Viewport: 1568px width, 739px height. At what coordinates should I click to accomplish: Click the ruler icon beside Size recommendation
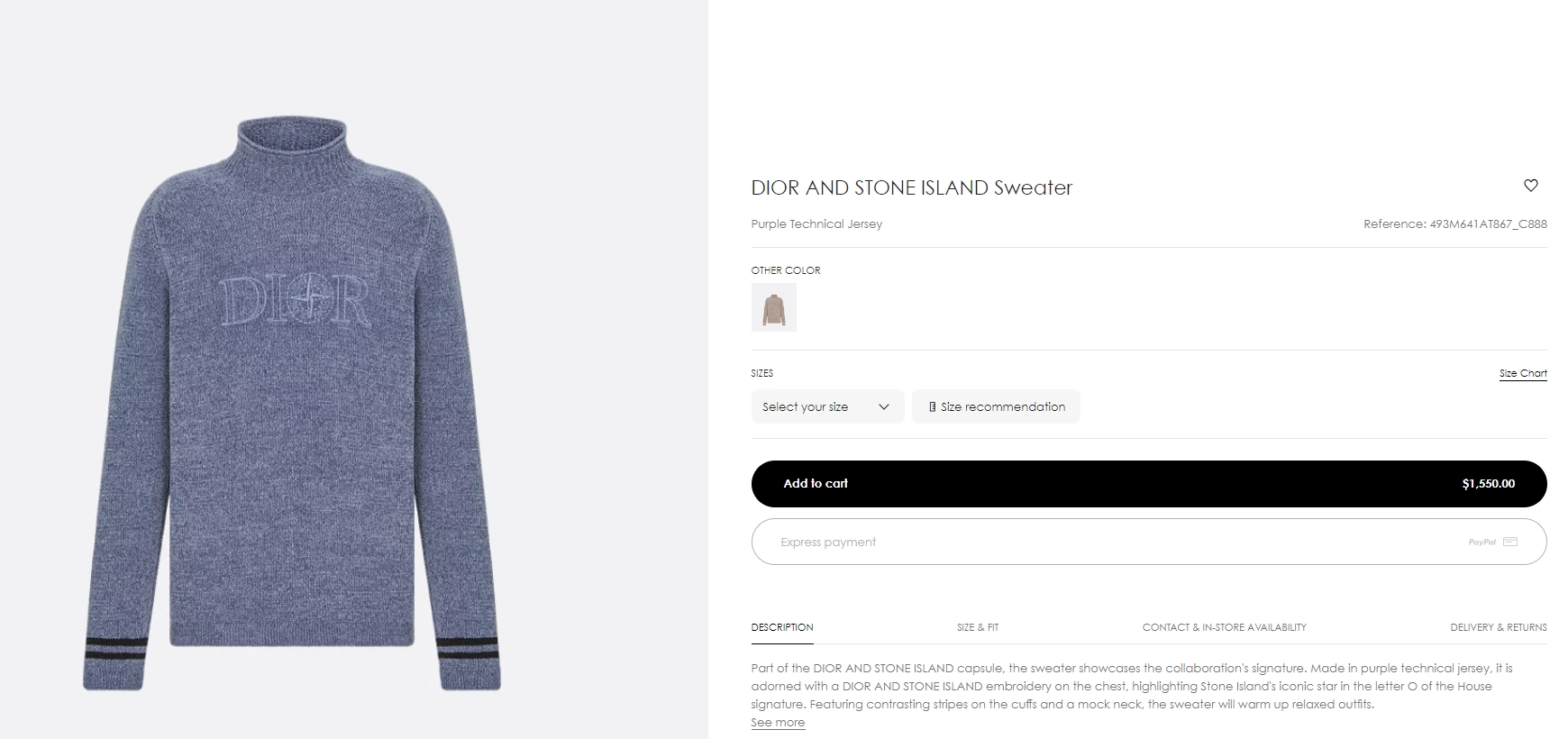click(x=932, y=407)
